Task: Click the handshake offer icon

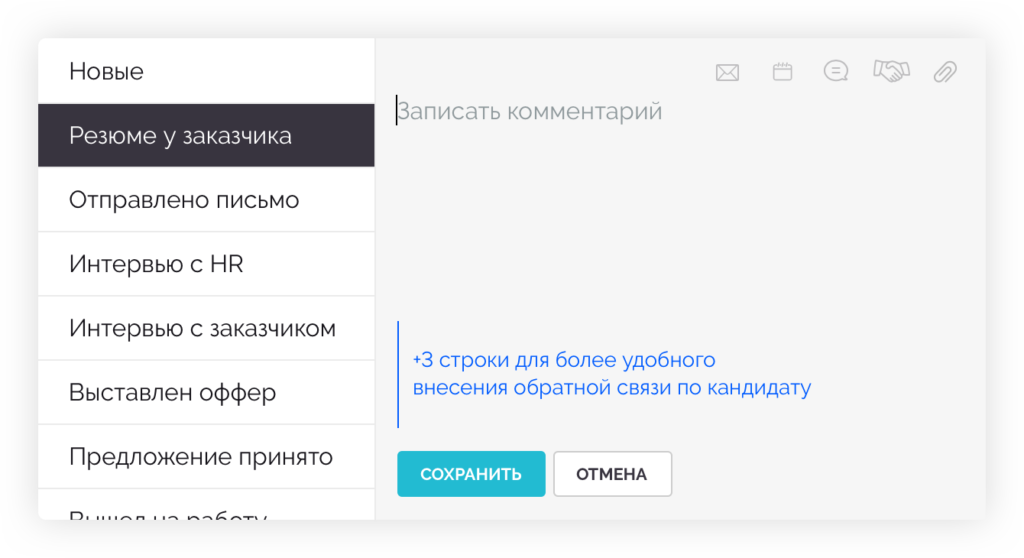Action: coord(890,70)
